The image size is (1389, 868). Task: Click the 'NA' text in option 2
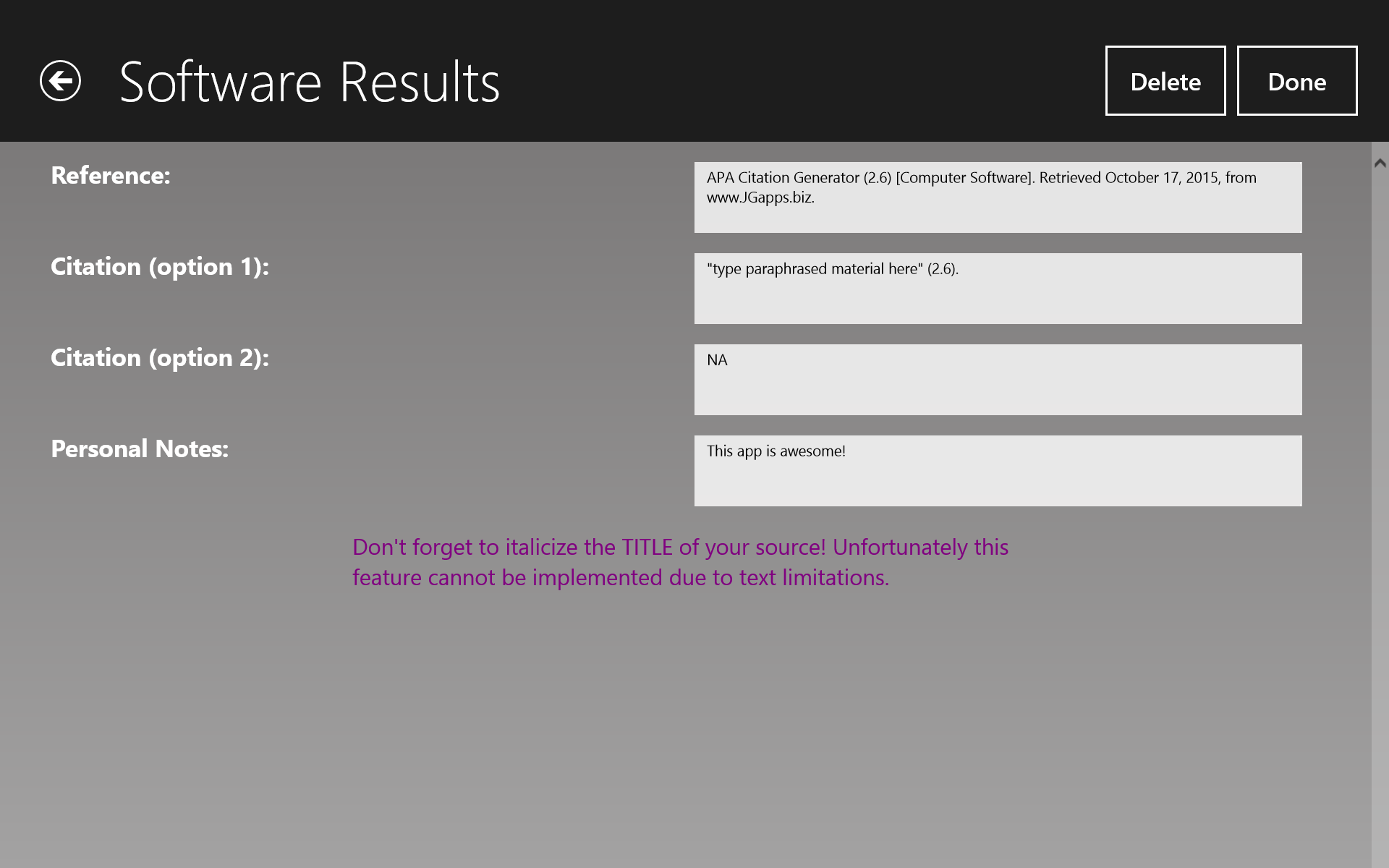coord(717,360)
